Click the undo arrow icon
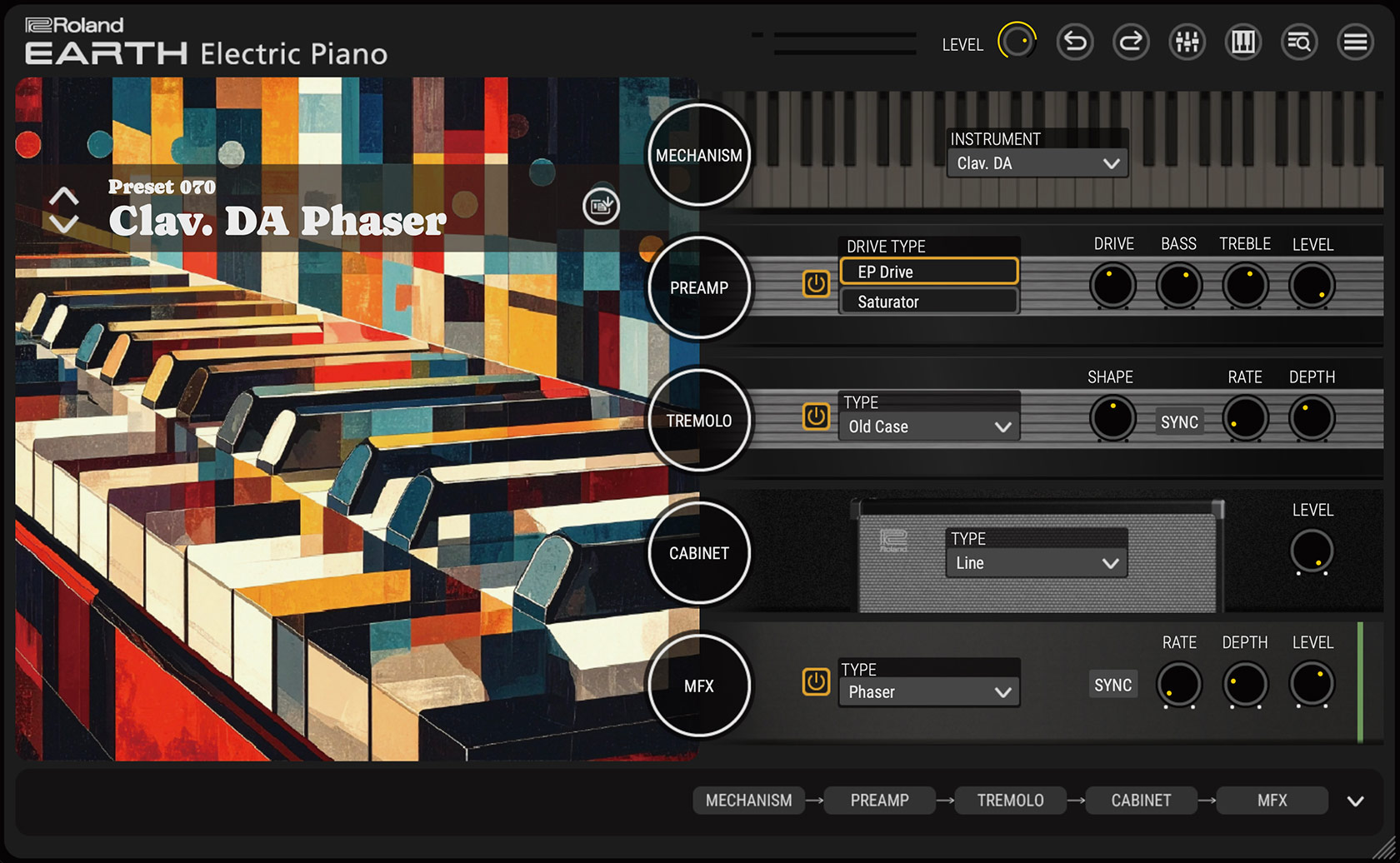 point(1075,42)
